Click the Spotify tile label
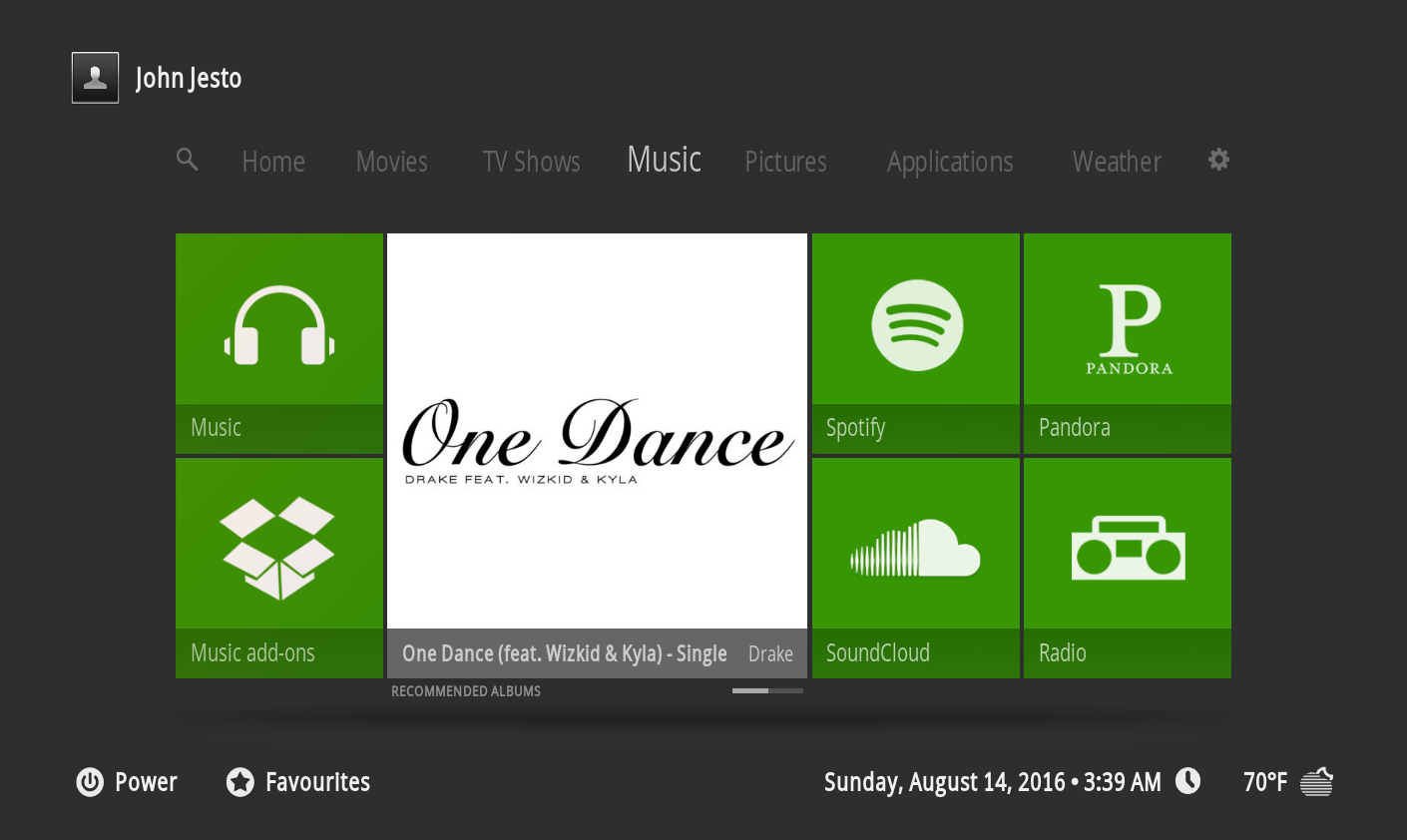1407x840 pixels. [856, 428]
